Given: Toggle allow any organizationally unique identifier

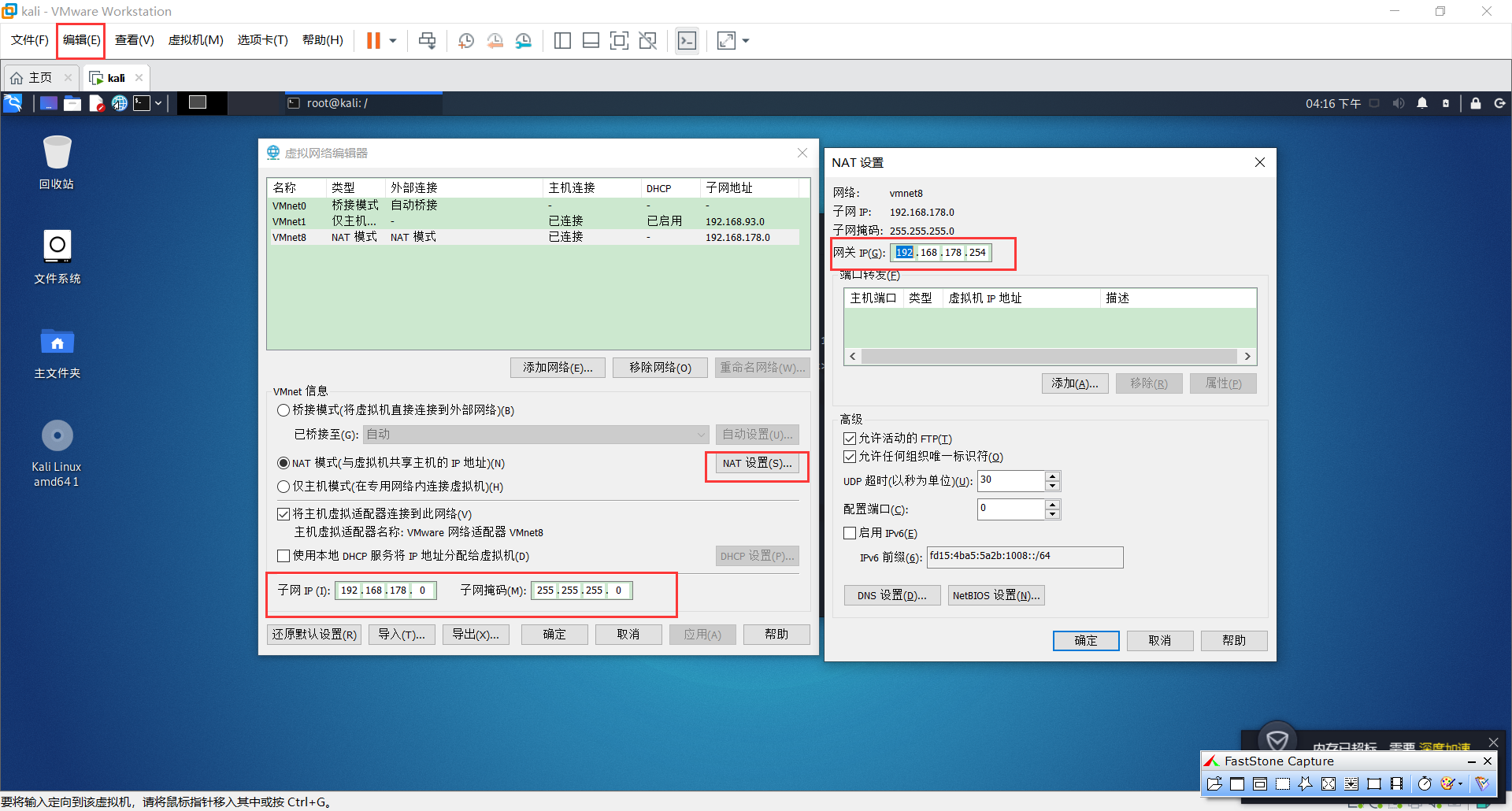Looking at the screenshot, I should click(x=850, y=457).
